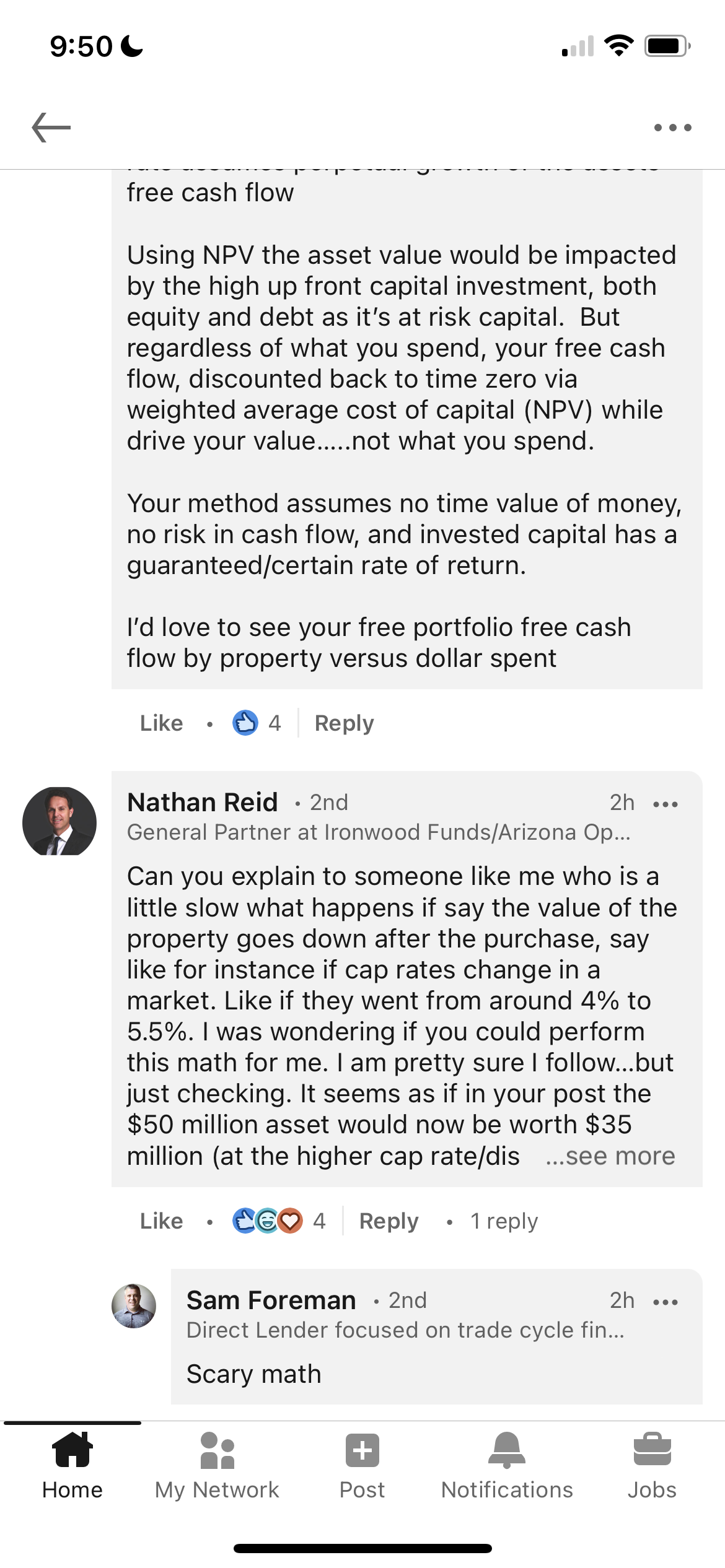Open Sam Foreman's profile picture
Viewport: 725px width, 1568px height.
pyautogui.click(x=133, y=1305)
